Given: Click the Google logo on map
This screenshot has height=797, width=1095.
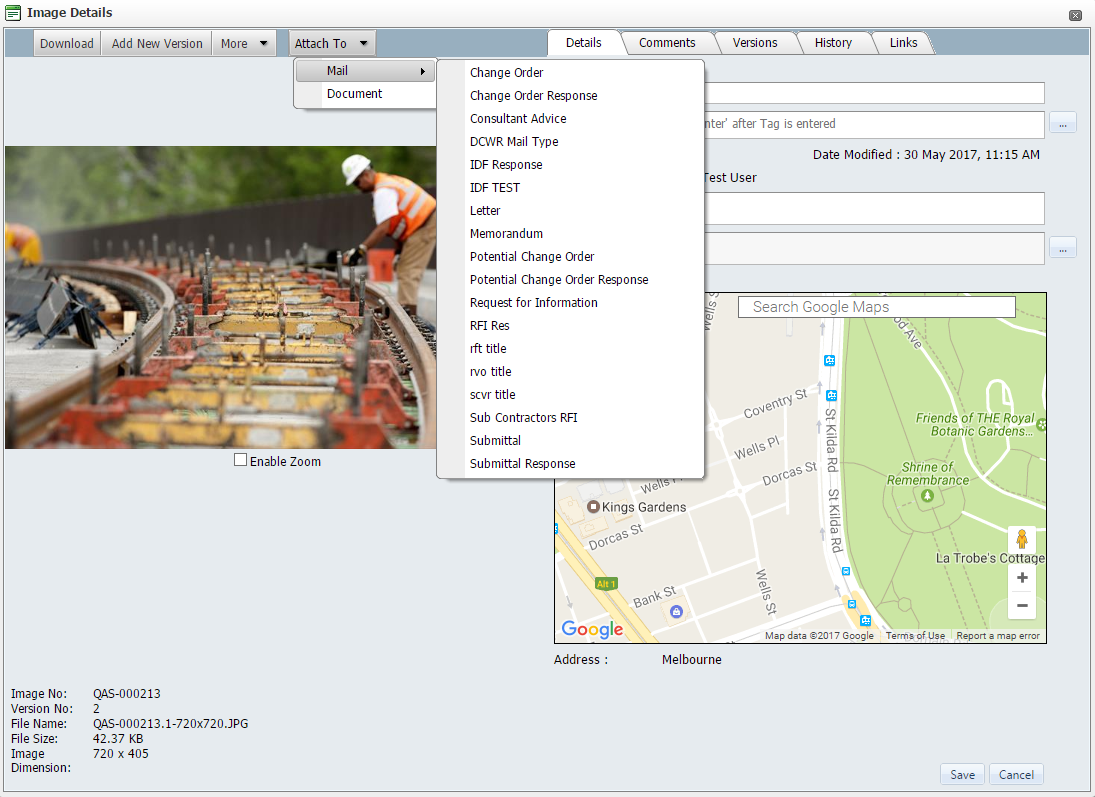Looking at the screenshot, I should [x=592, y=629].
